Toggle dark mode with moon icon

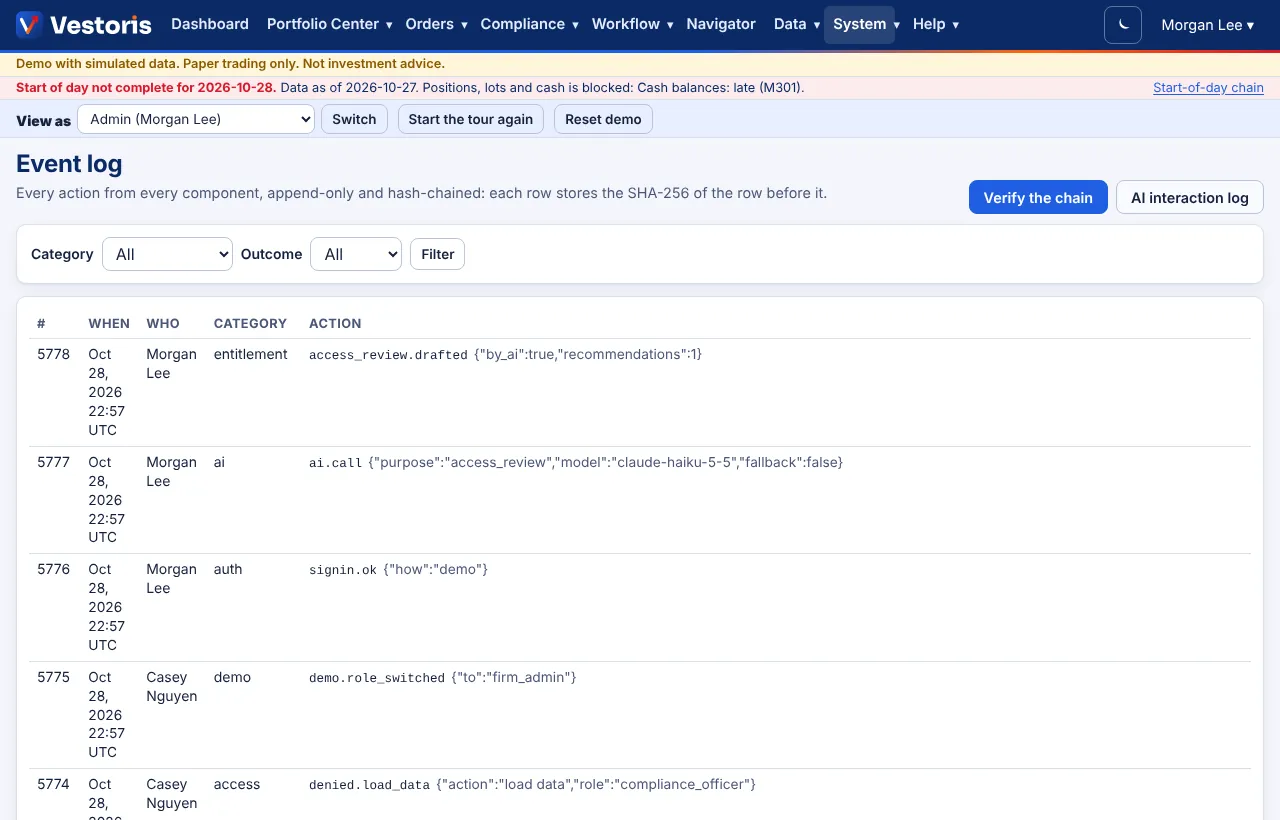(x=1123, y=24)
